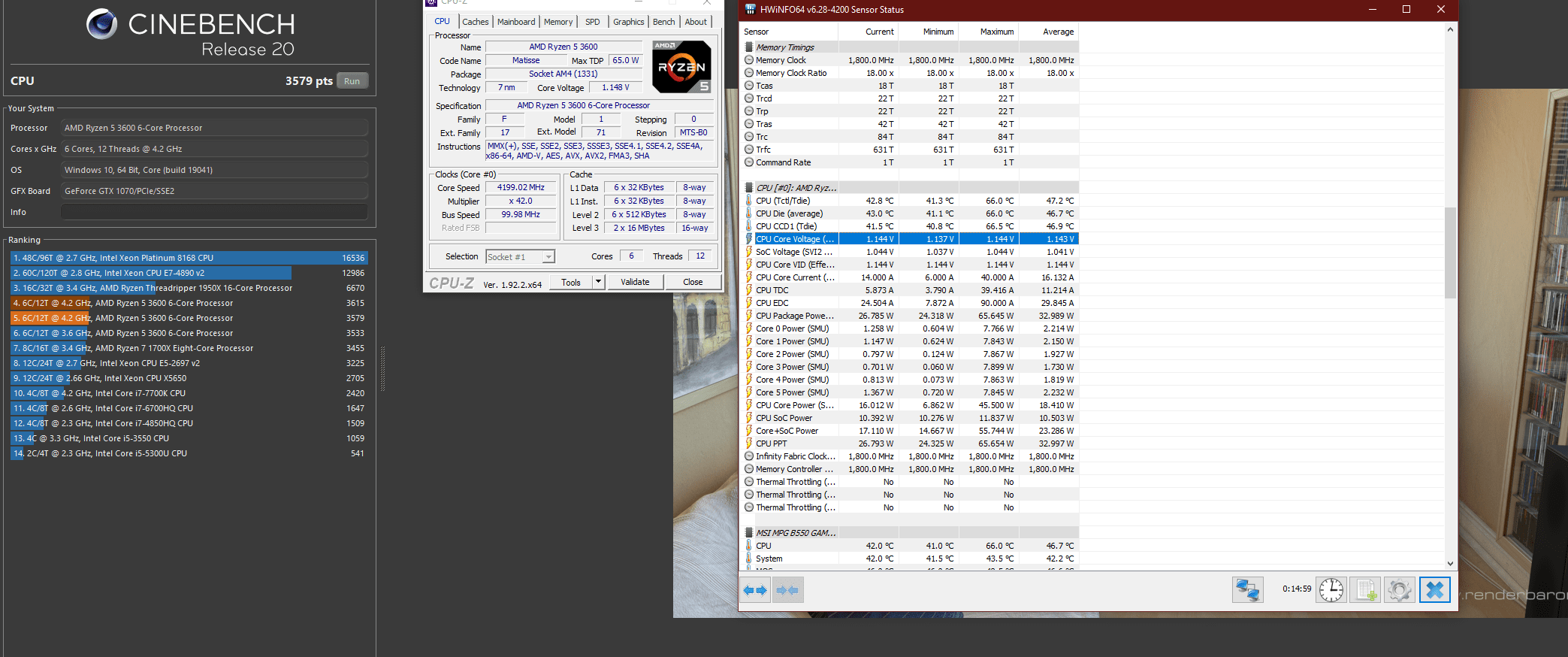
Task: Open HWiNFO remote network monitors icon
Action: tap(1248, 590)
